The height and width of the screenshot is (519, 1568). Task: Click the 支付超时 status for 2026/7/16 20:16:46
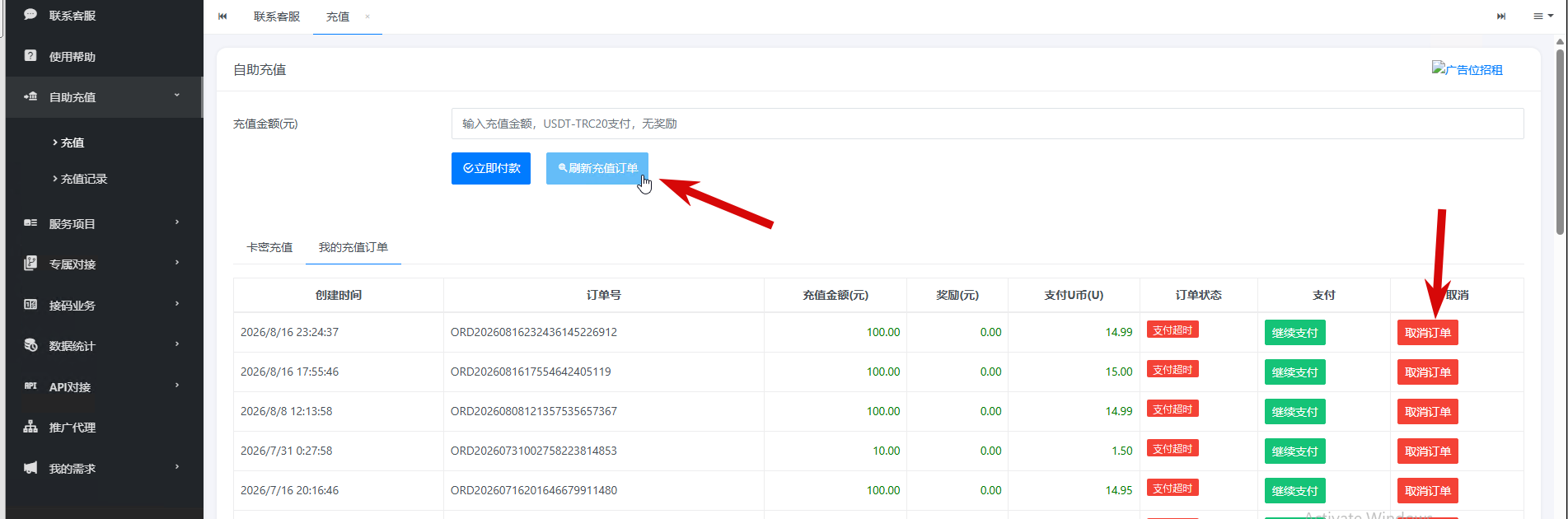pos(1172,488)
